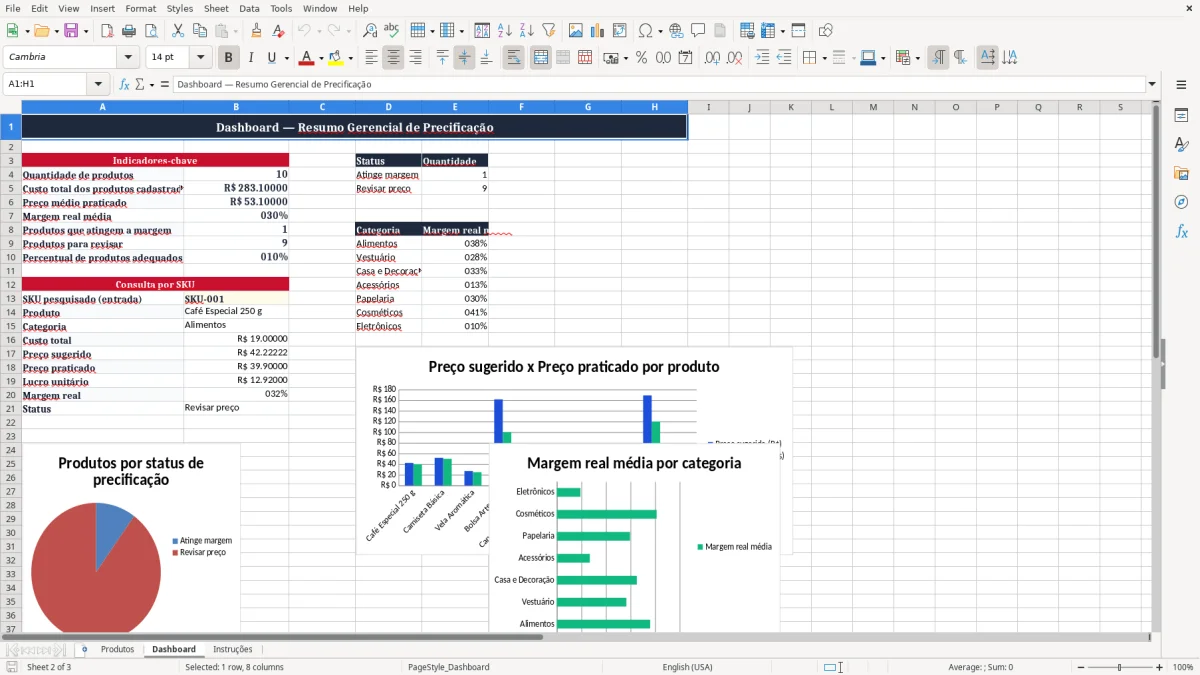Image resolution: width=1200 pixels, height=675 pixels.
Task: Open the Styles menu
Action: click(180, 8)
